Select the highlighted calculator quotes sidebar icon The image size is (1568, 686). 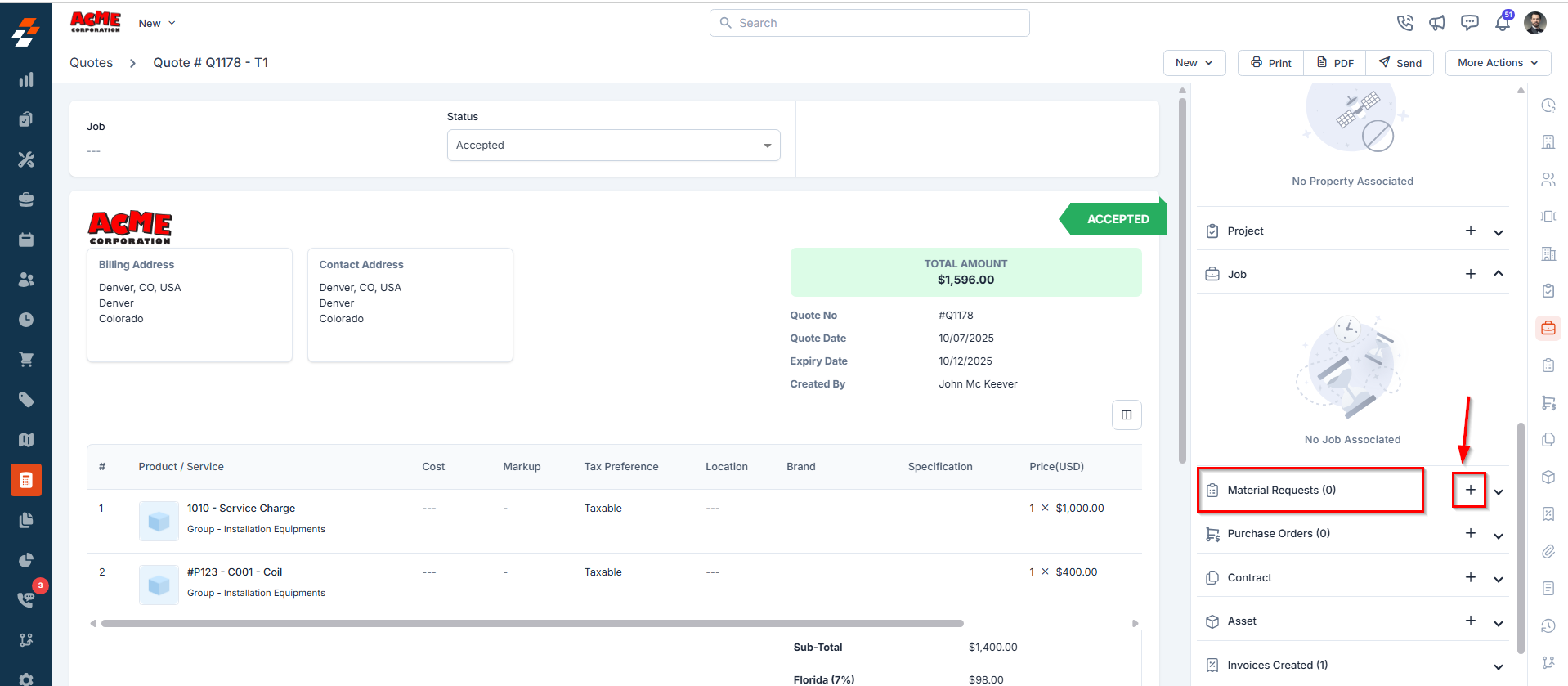pyautogui.click(x=26, y=480)
